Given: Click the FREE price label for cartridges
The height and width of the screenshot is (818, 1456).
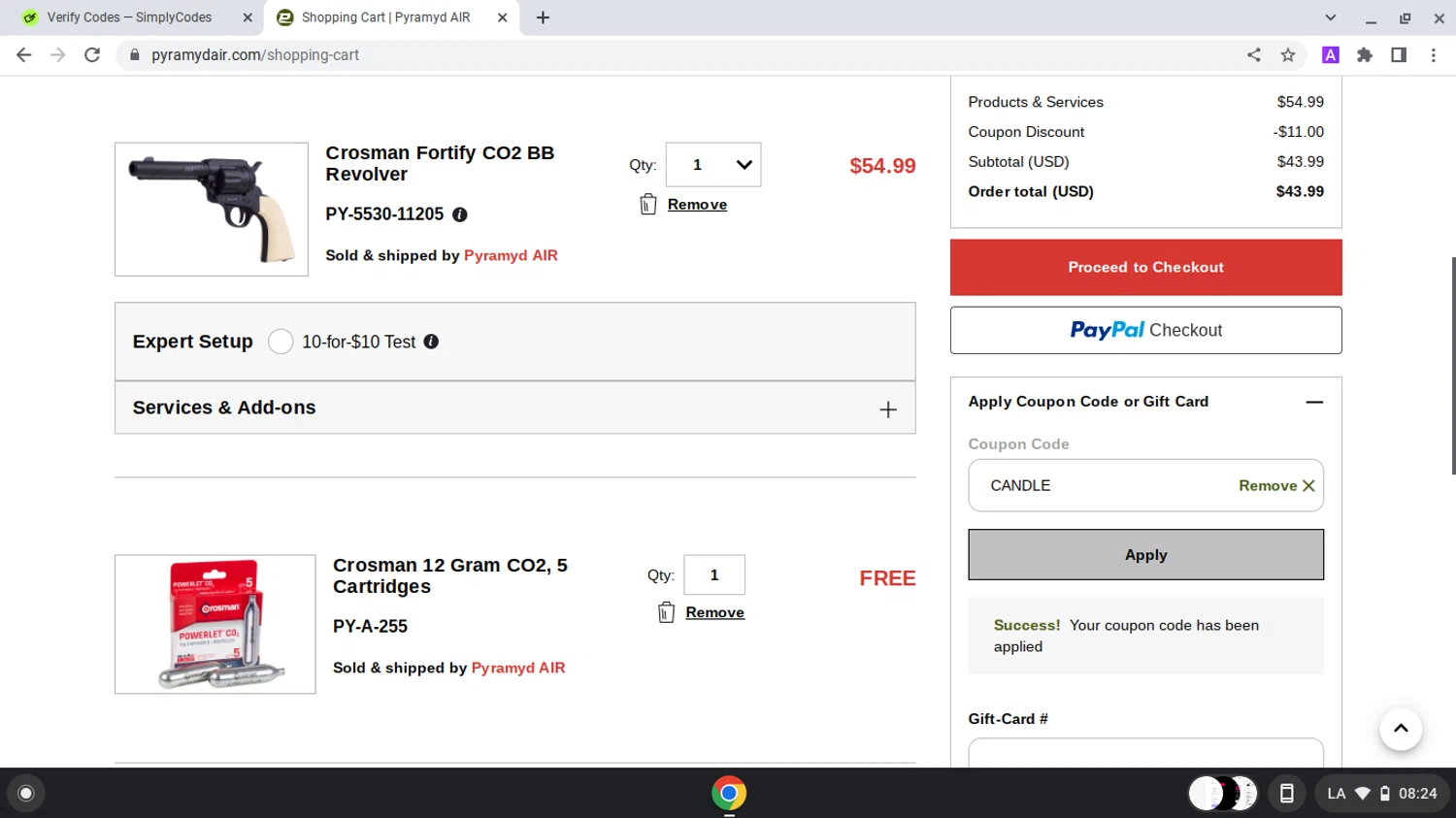Looking at the screenshot, I should coord(887,578).
